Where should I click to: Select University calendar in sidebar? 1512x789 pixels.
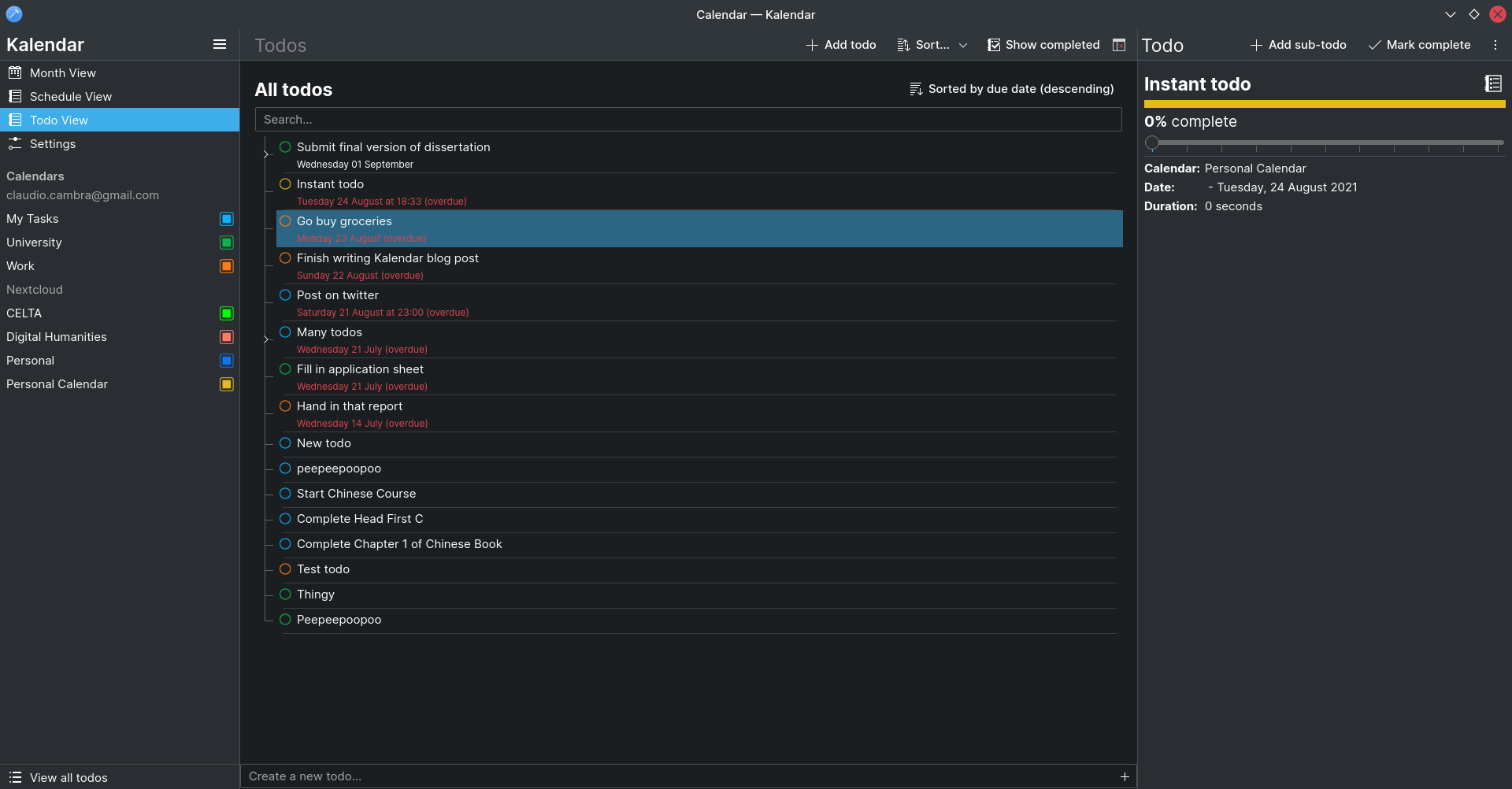(120, 243)
